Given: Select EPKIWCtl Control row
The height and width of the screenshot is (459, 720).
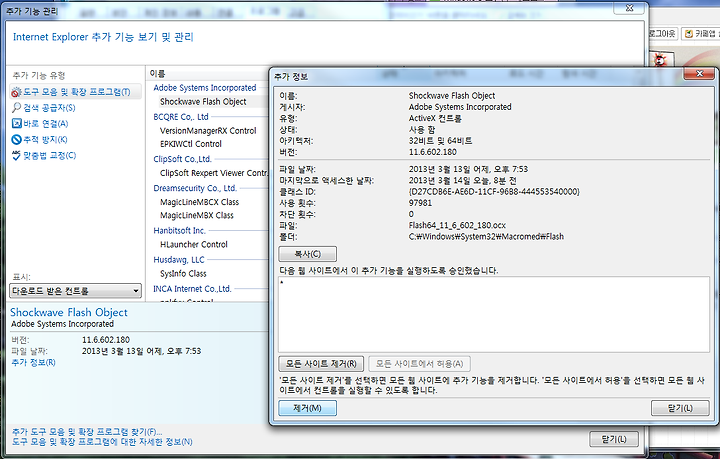Looking at the screenshot, I should [191, 144].
